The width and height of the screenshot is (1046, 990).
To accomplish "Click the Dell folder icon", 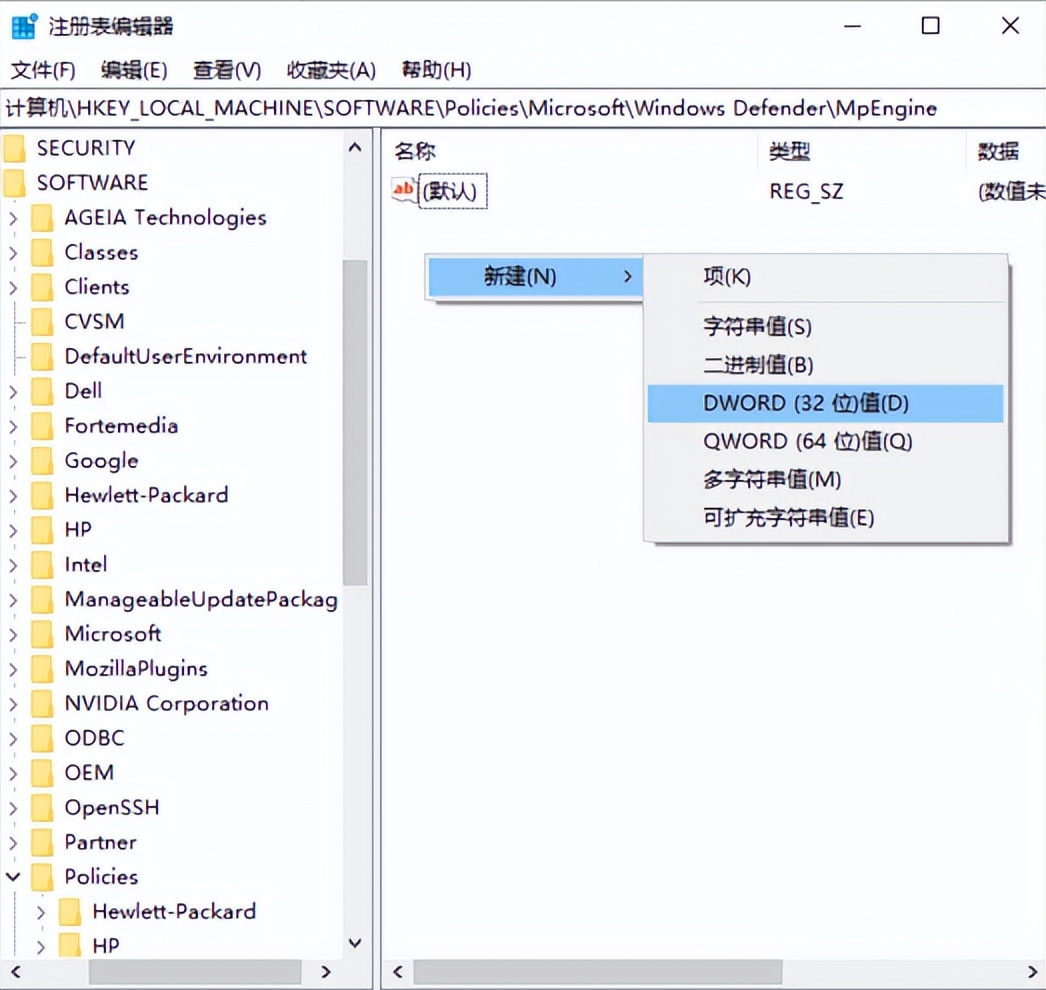I will coord(42,391).
